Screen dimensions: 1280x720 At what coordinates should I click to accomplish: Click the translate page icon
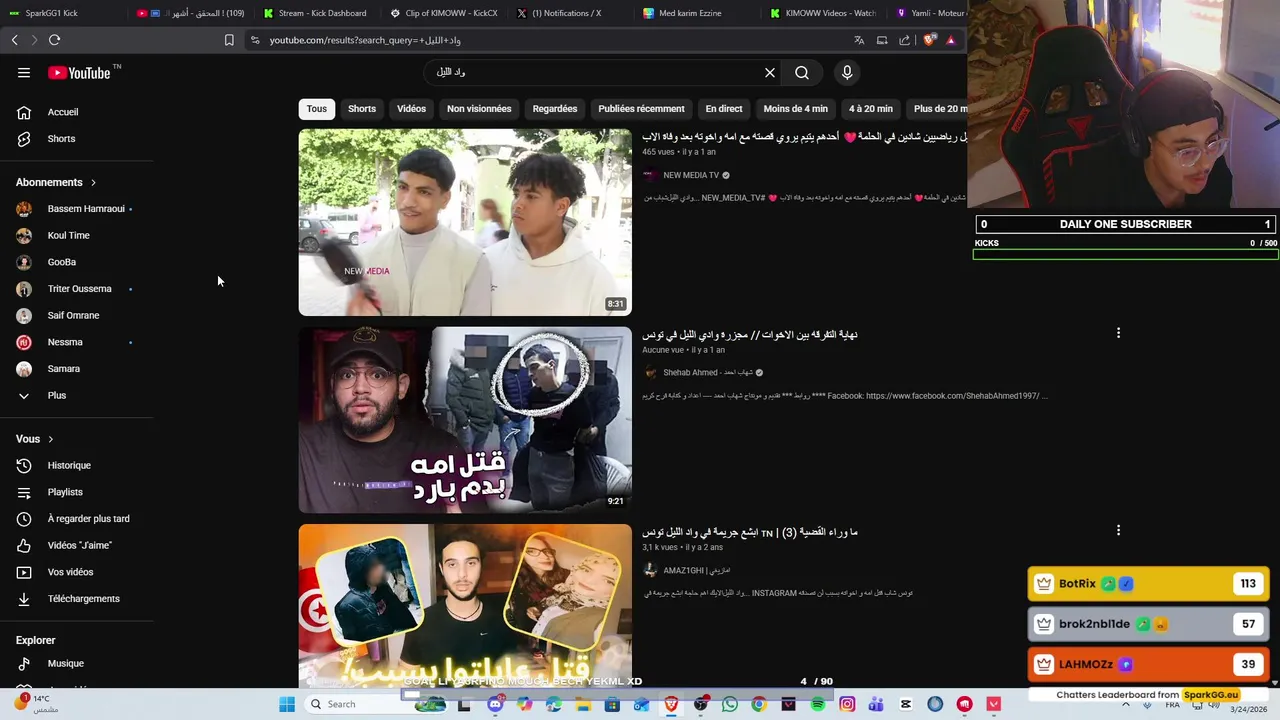click(x=859, y=40)
